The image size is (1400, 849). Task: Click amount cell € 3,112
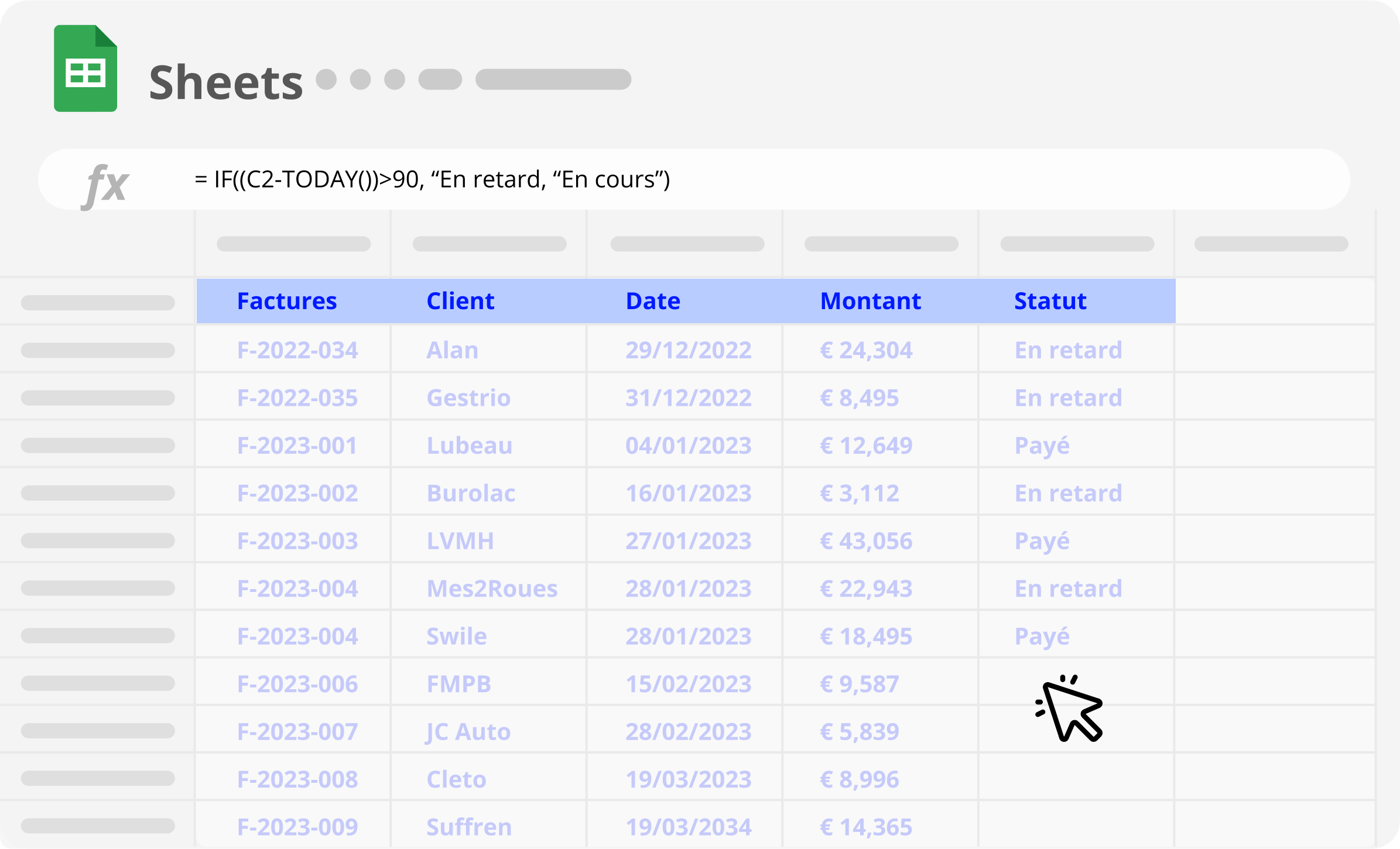(859, 494)
